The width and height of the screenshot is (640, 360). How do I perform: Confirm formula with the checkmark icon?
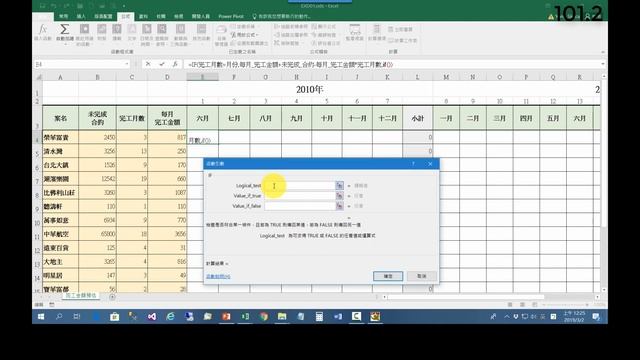coord(162,64)
